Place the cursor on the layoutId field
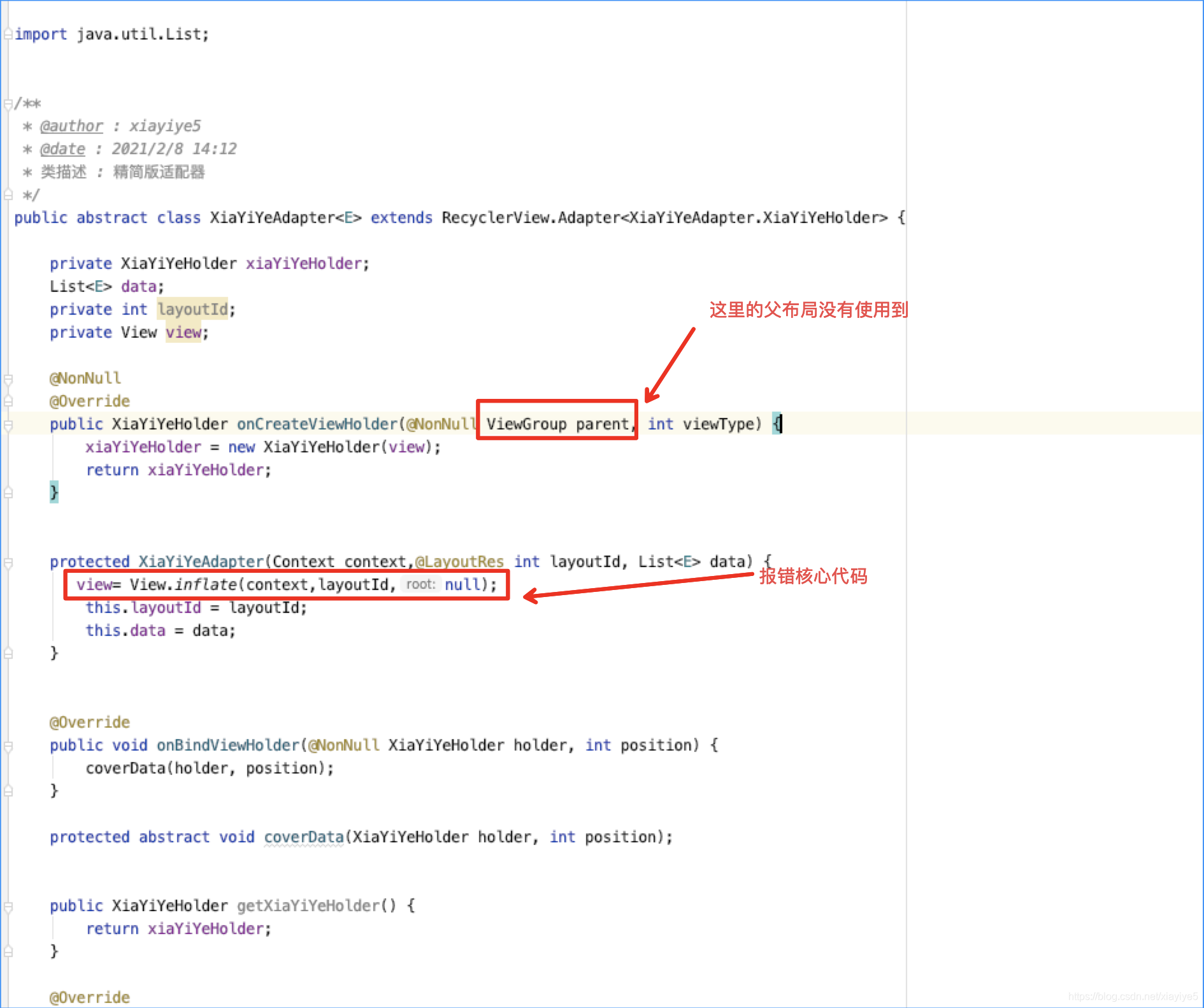The width and height of the screenshot is (1204, 1008). pyautogui.click(x=193, y=310)
